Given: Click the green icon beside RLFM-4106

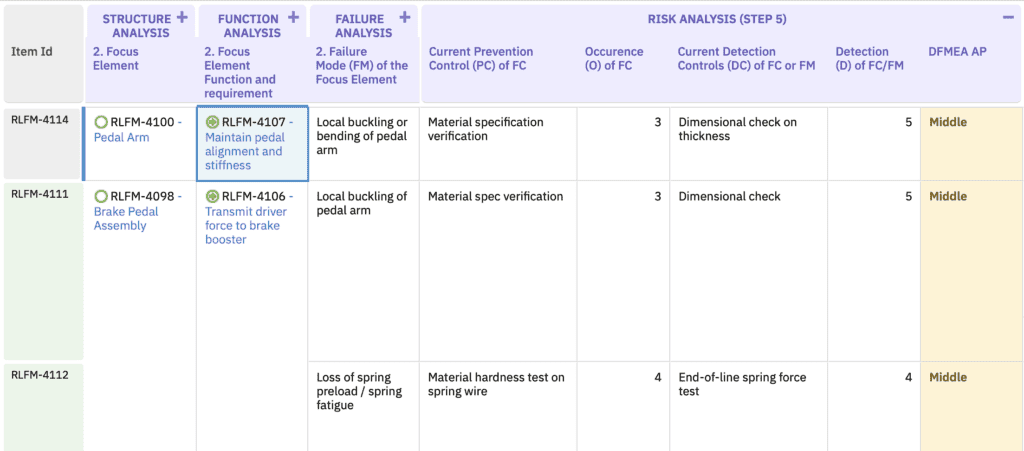Looking at the screenshot, I should point(212,196).
